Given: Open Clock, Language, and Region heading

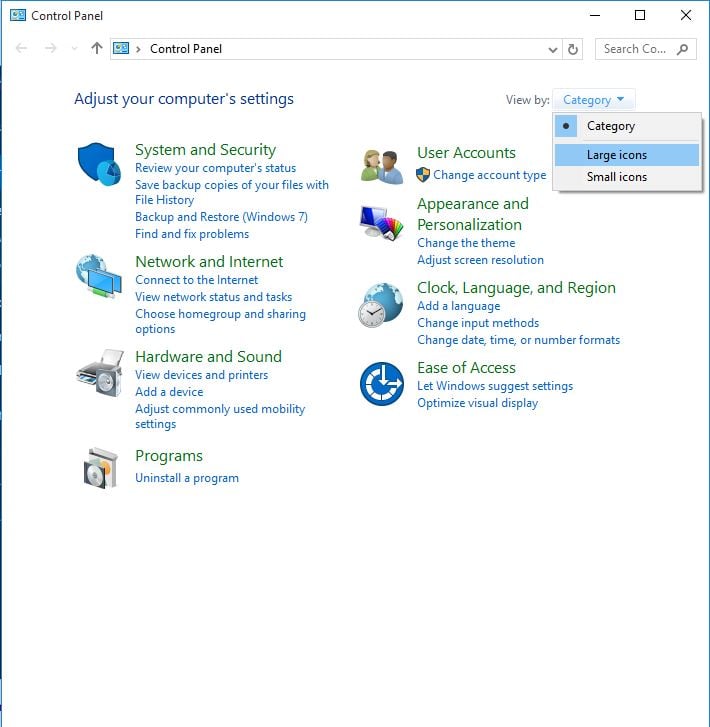Looking at the screenshot, I should coord(516,288).
